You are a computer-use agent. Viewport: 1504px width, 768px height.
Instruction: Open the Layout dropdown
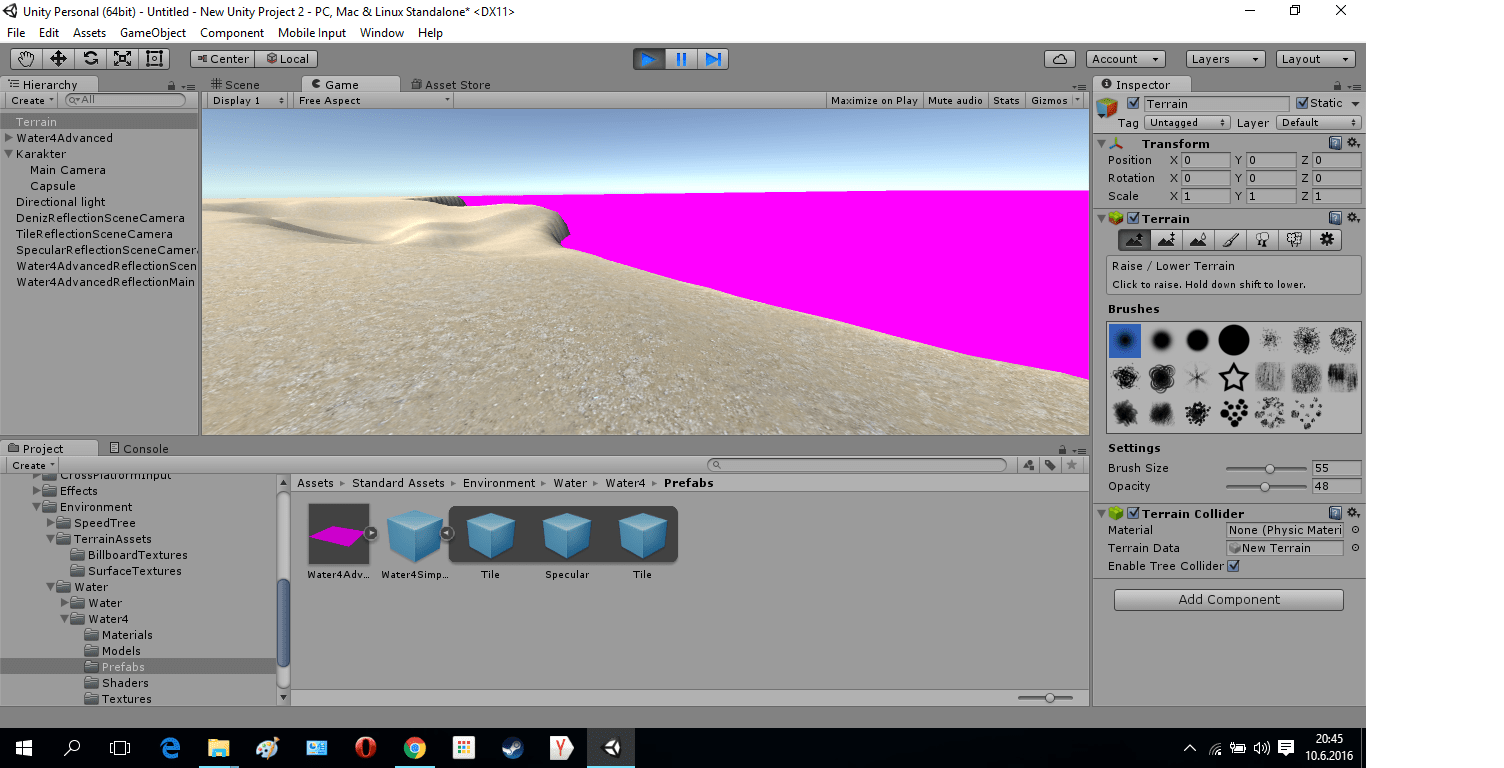pos(1316,59)
